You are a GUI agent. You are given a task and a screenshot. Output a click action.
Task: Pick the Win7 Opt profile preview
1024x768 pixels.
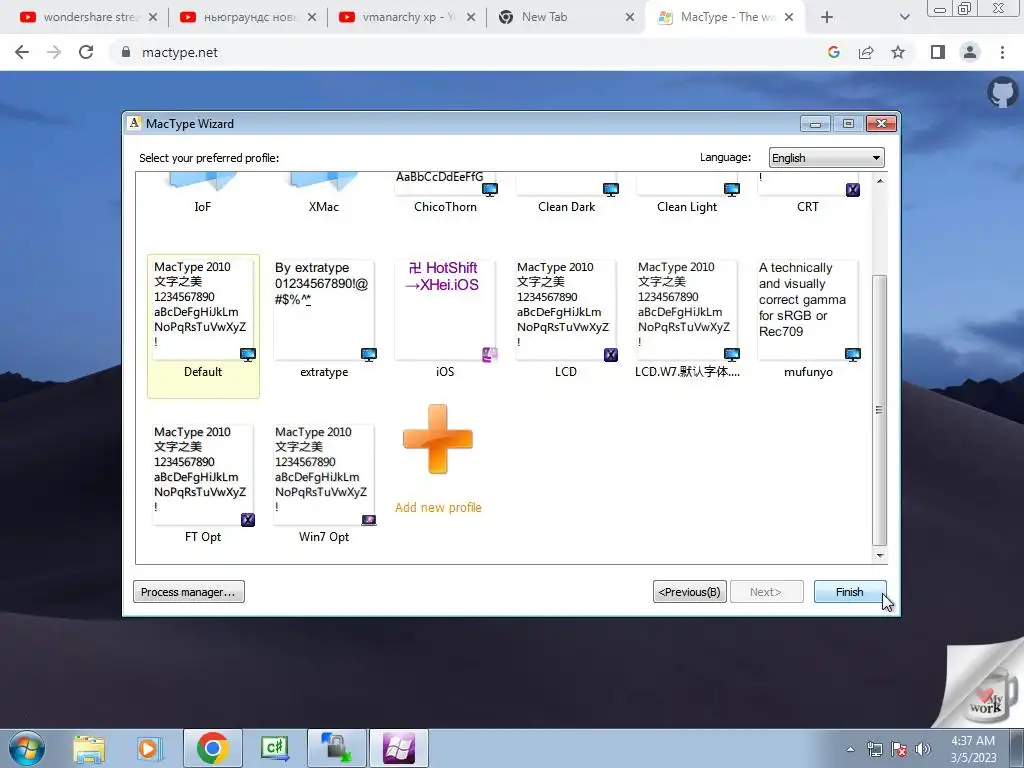click(x=324, y=475)
